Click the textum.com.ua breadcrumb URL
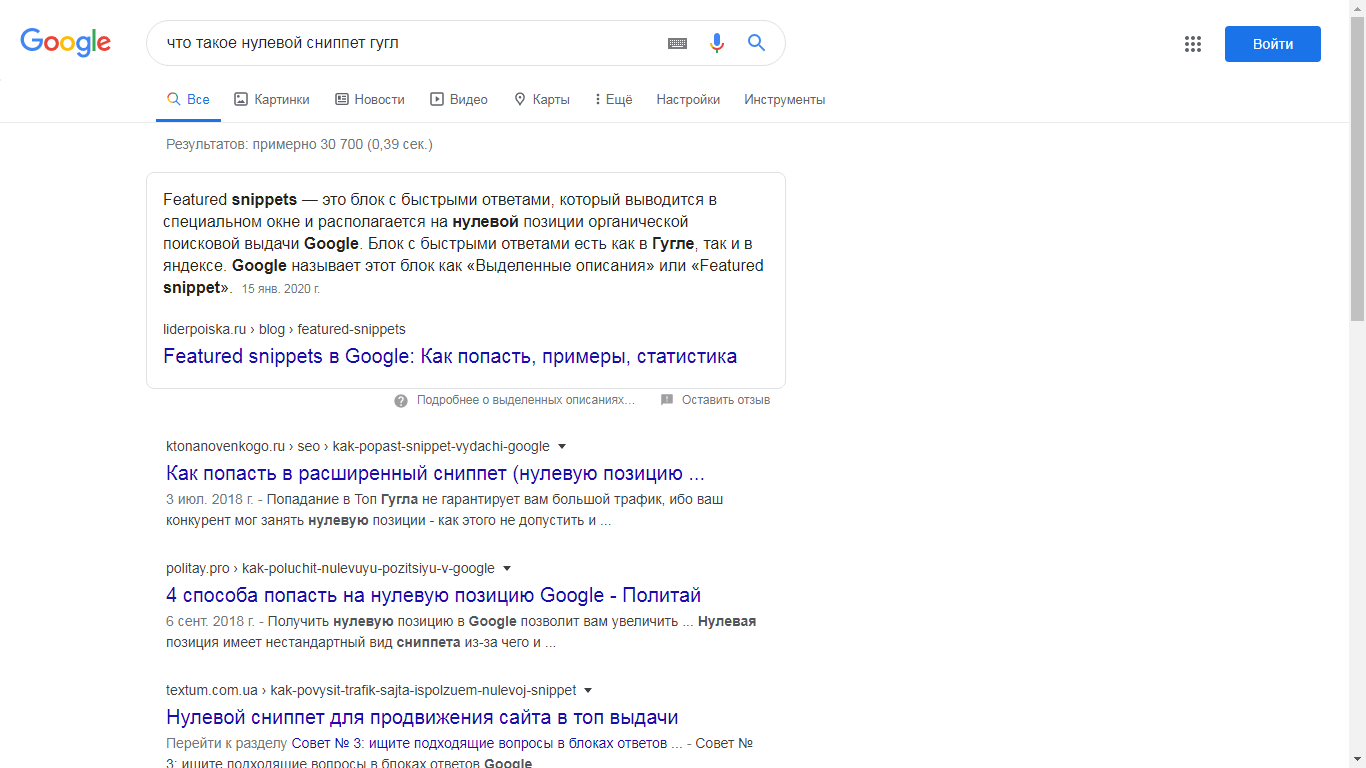Image resolution: width=1366 pixels, height=768 pixels. [371, 690]
